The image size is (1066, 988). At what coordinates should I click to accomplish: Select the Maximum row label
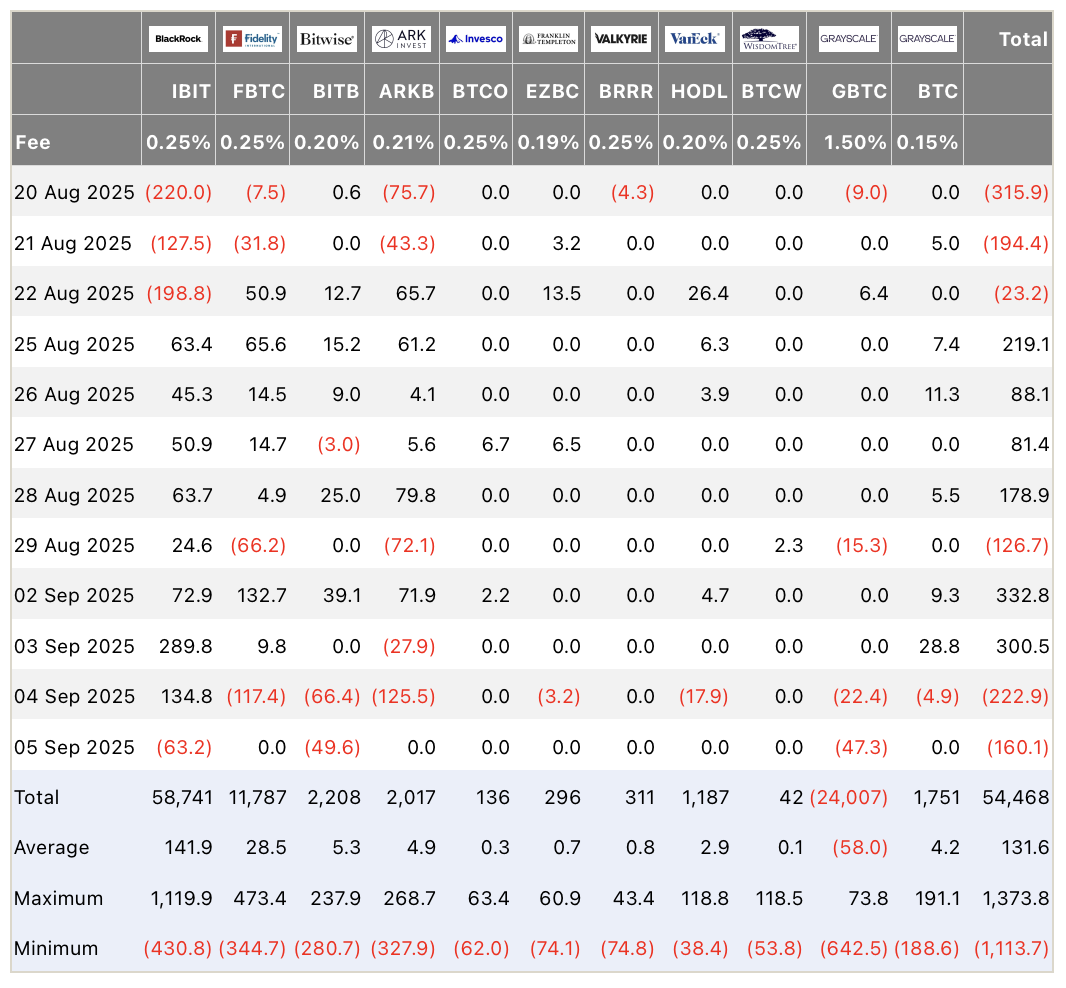click(58, 898)
